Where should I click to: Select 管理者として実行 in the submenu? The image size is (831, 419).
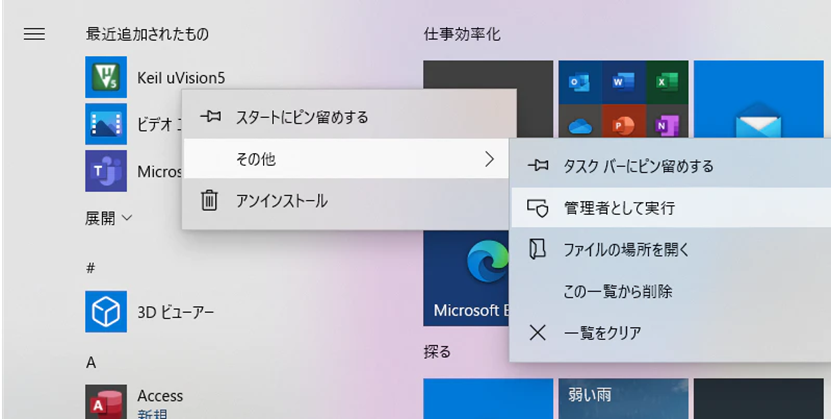[x=618, y=208]
